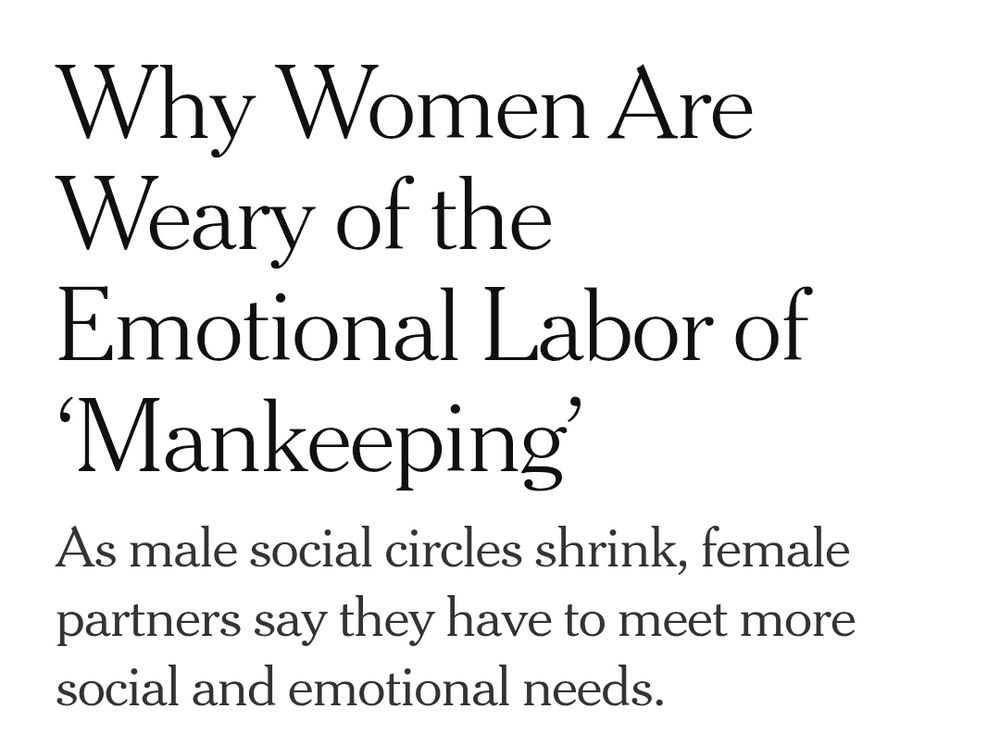Viewport: 1000px width, 746px height.
Task: Click the word 'circles' in the subheading
Action: tap(455, 548)
